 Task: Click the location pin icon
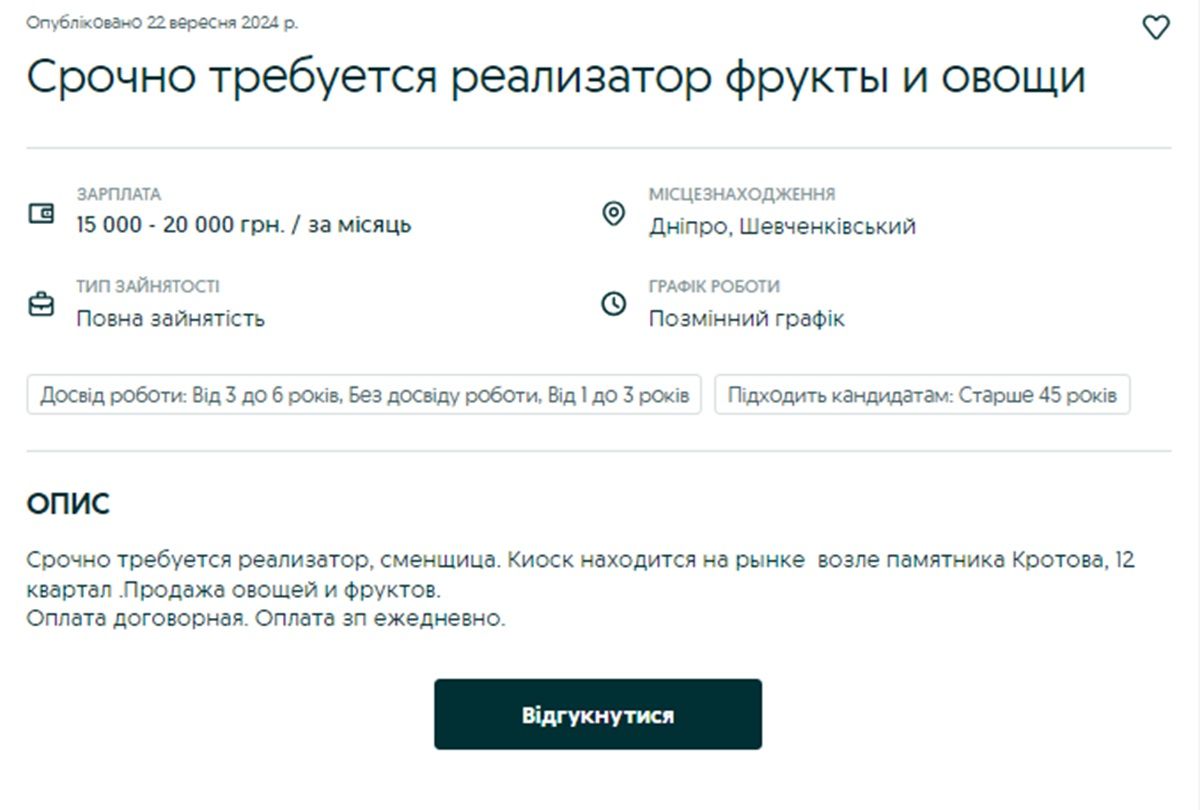click(x=613, y=213)
